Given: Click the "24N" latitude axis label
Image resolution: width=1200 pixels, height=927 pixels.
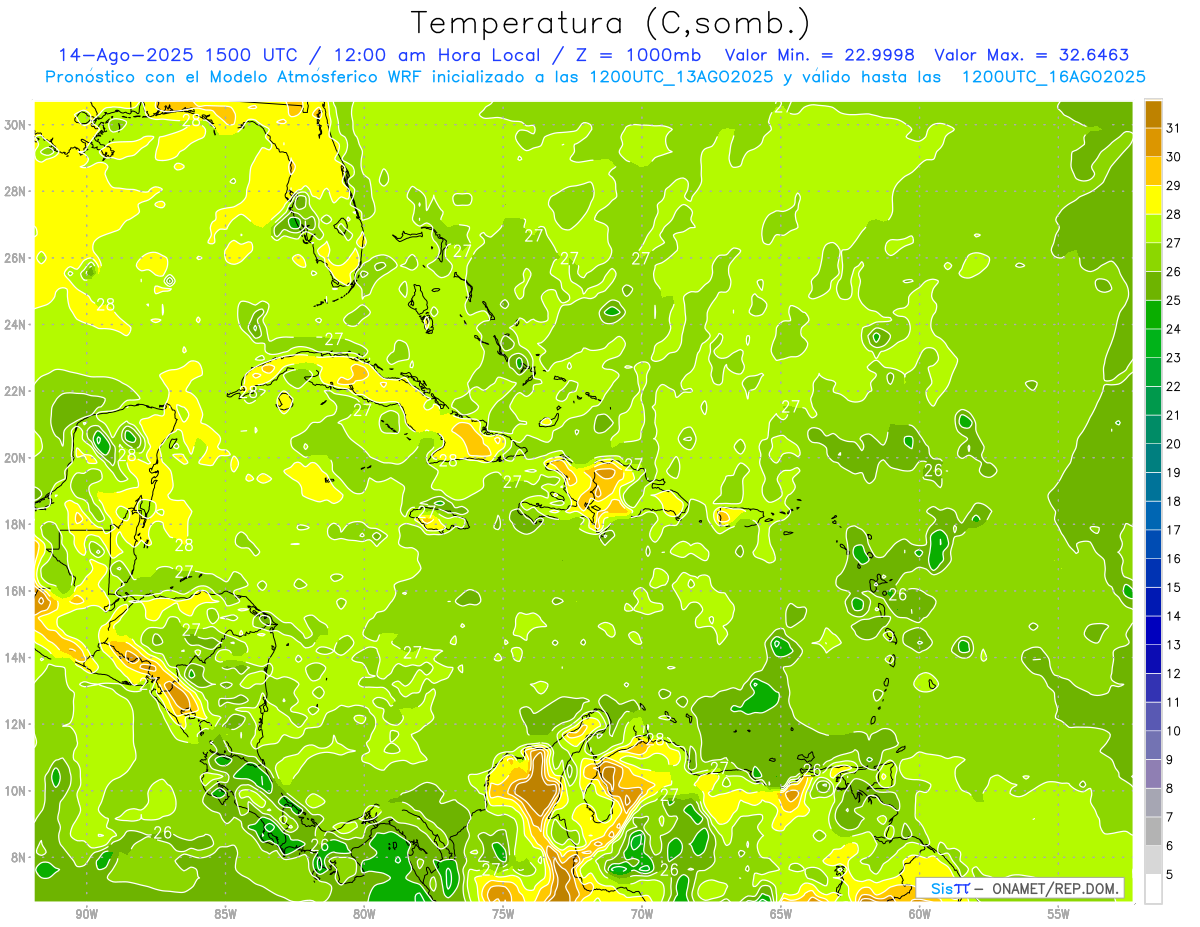Looking at the screenshot, I should tap(16, 325).
